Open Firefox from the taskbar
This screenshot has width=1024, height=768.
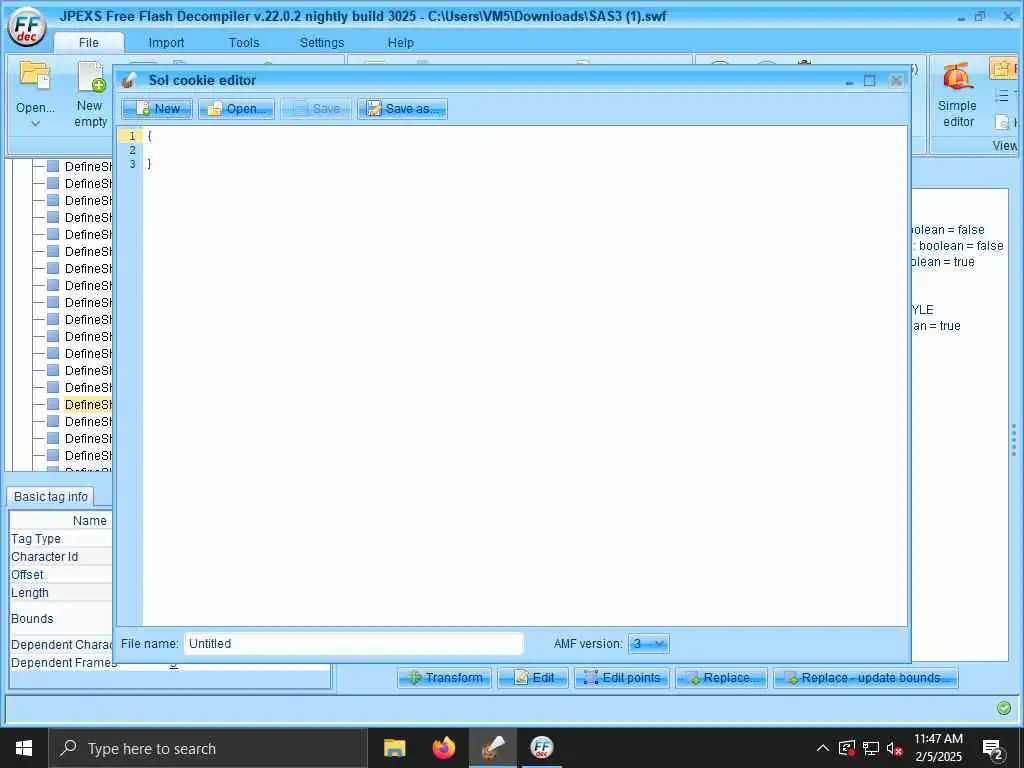[444, 748]
